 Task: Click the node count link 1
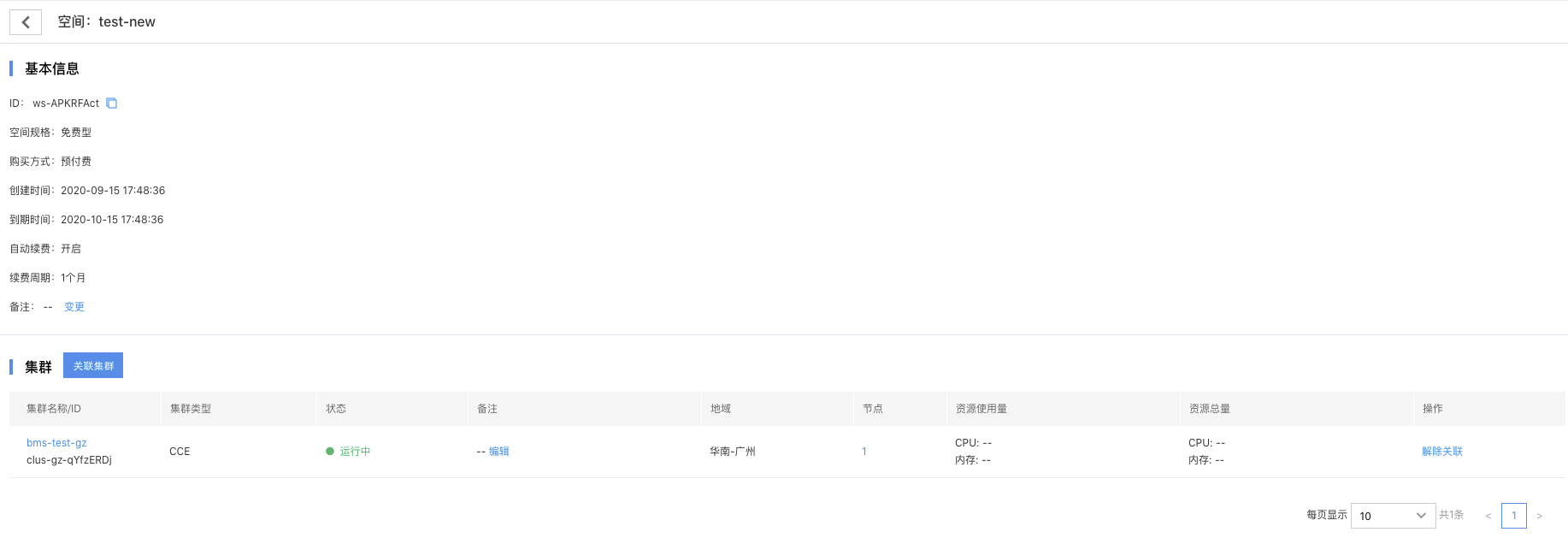coord(864,452)
